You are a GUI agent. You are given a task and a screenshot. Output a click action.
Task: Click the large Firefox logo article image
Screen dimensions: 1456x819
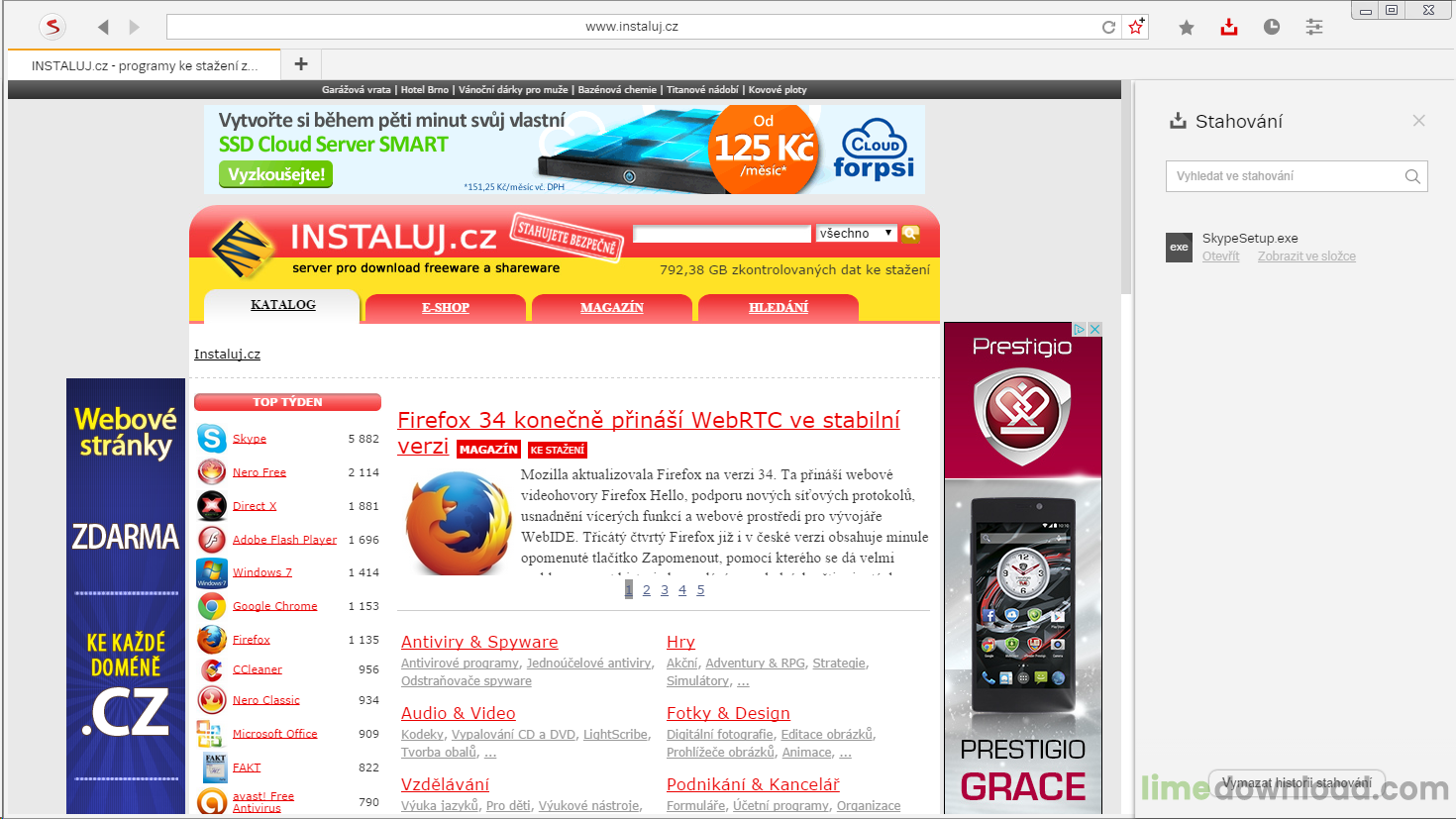tap(457, 523)
